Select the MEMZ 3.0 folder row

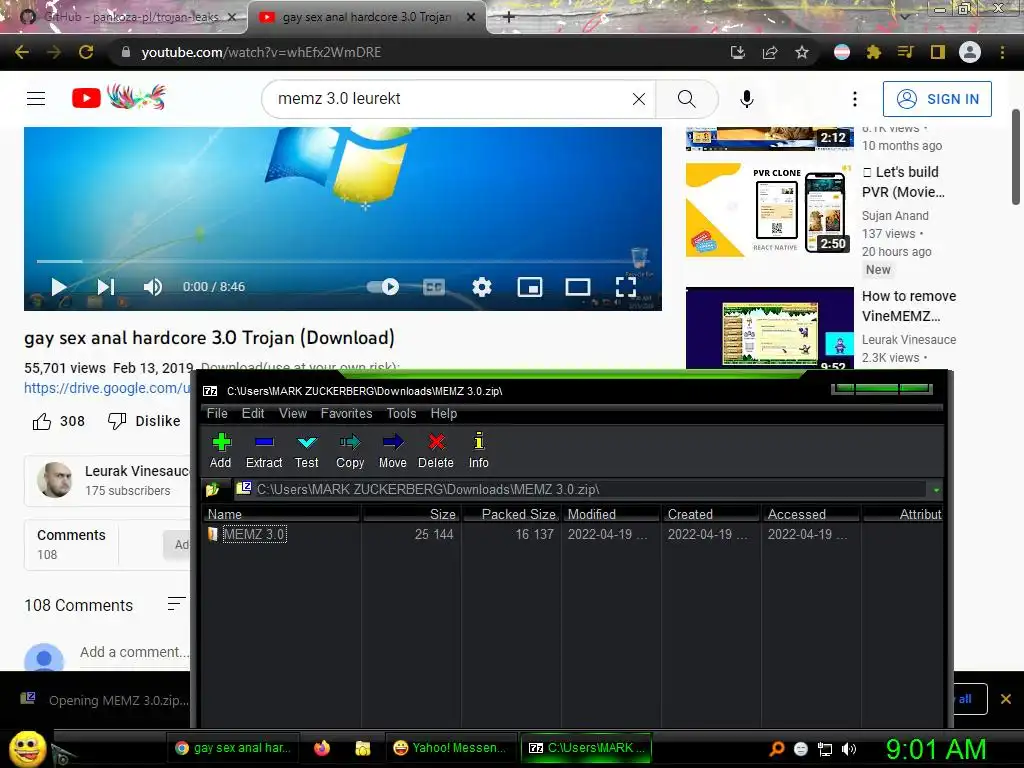click(573, 534)
